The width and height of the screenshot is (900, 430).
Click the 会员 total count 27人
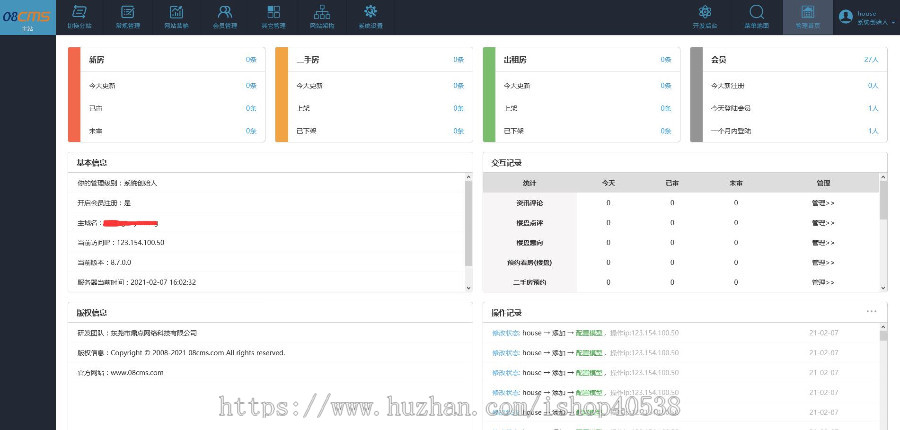(x=871, y=60)
